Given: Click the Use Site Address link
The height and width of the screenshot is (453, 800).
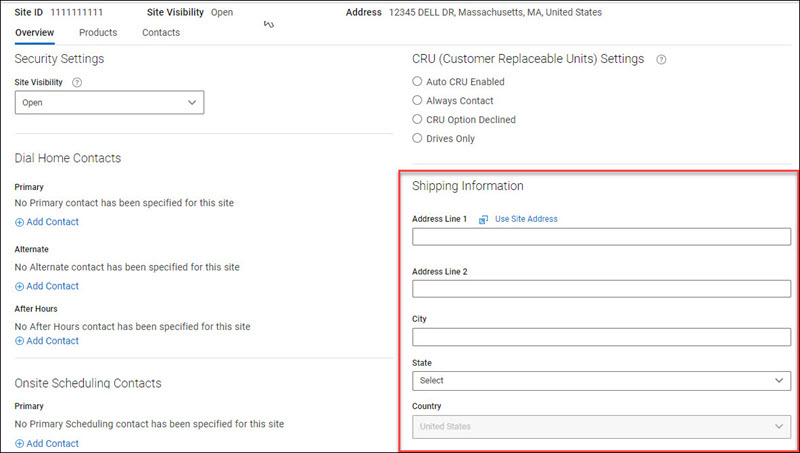Looking at the screenshot, I should (526, 219).
